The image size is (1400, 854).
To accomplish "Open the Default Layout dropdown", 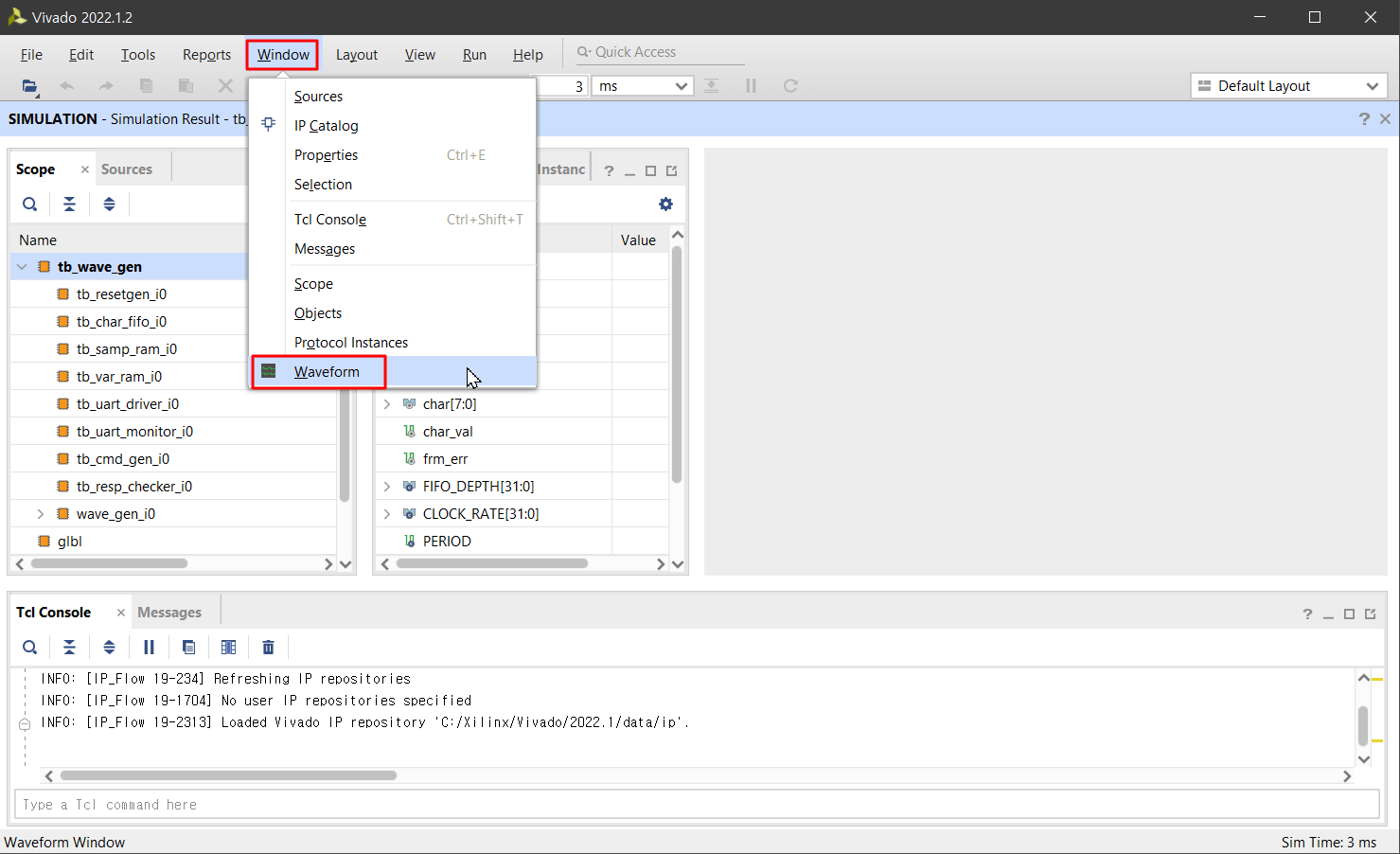I will [x=1288, y=86].
